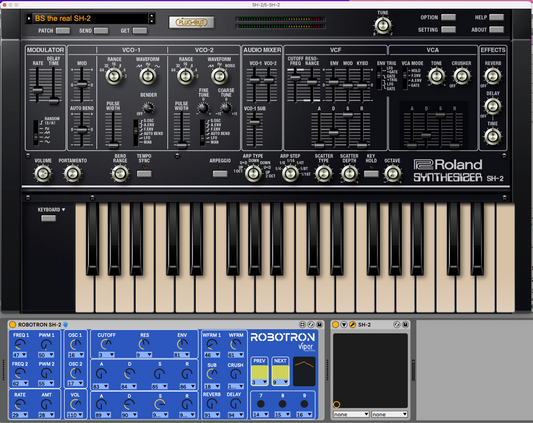
Task: Click the TIME knob in EFFECTS
Action: point(493,136)
